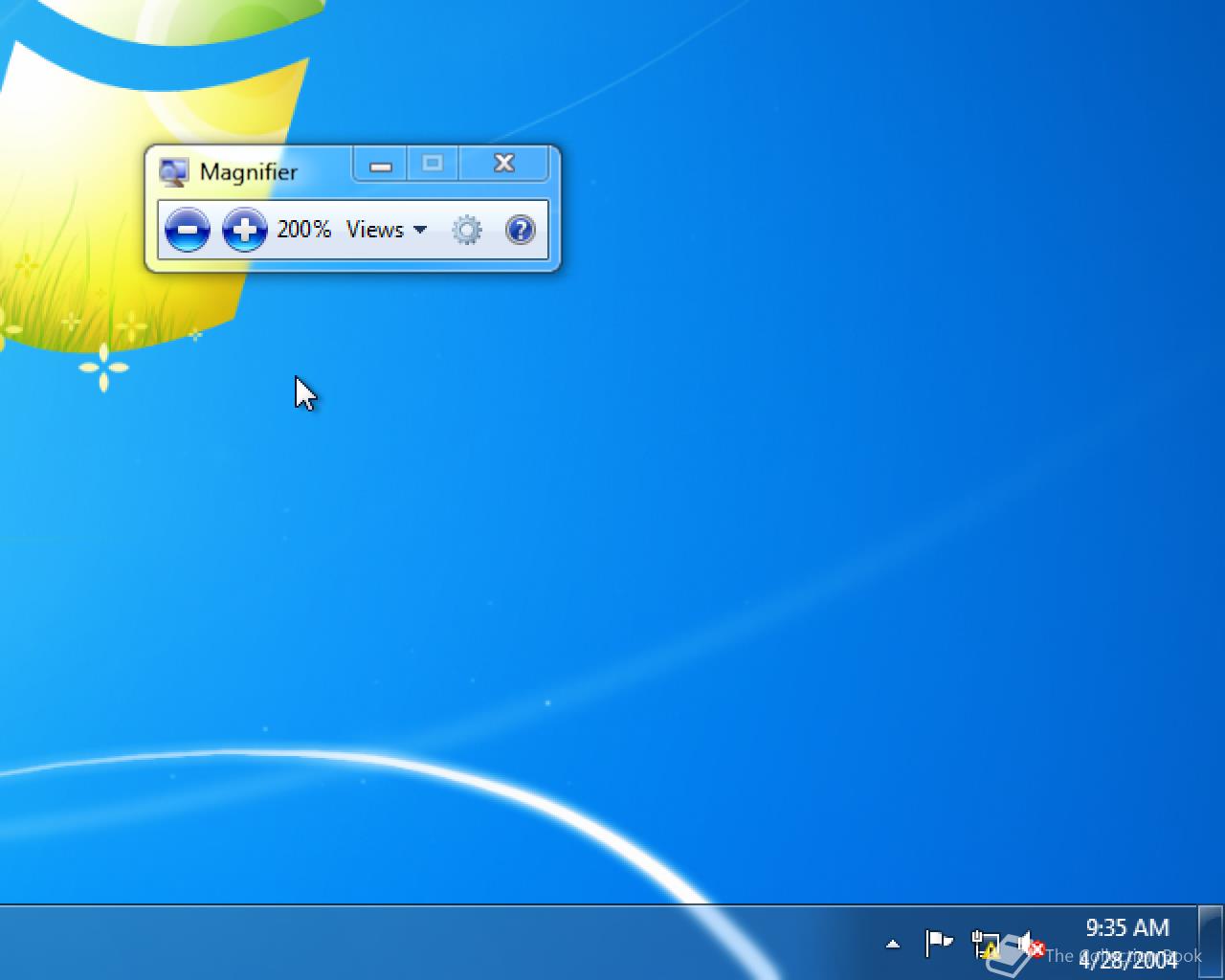Click the Show desktop button
1225x980 pixels.
1211,943
